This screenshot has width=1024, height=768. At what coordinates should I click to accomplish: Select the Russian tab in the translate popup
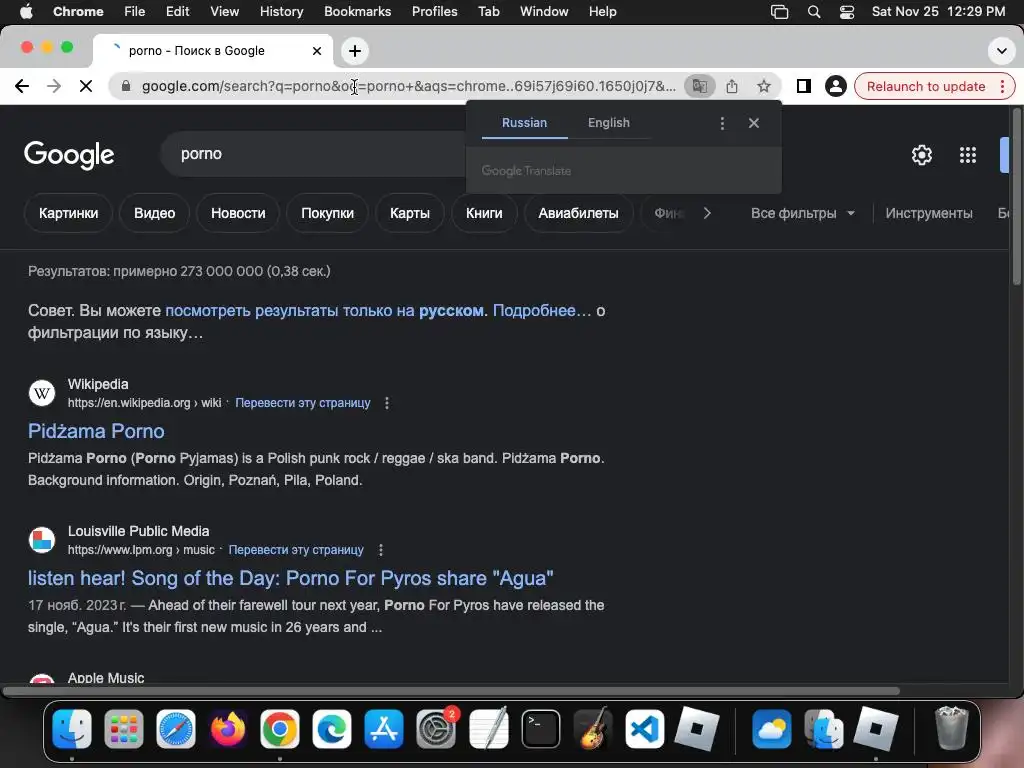pos(524,123)
